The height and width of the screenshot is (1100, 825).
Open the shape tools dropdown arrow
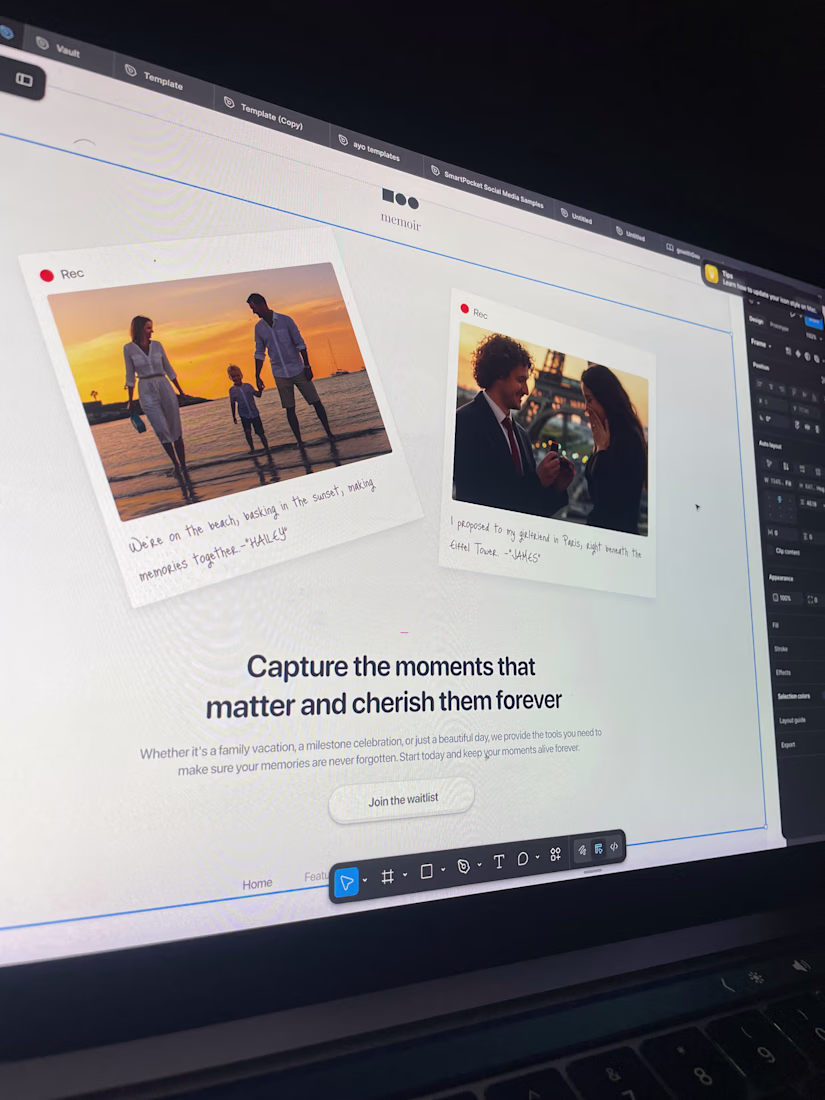(443, 870)
